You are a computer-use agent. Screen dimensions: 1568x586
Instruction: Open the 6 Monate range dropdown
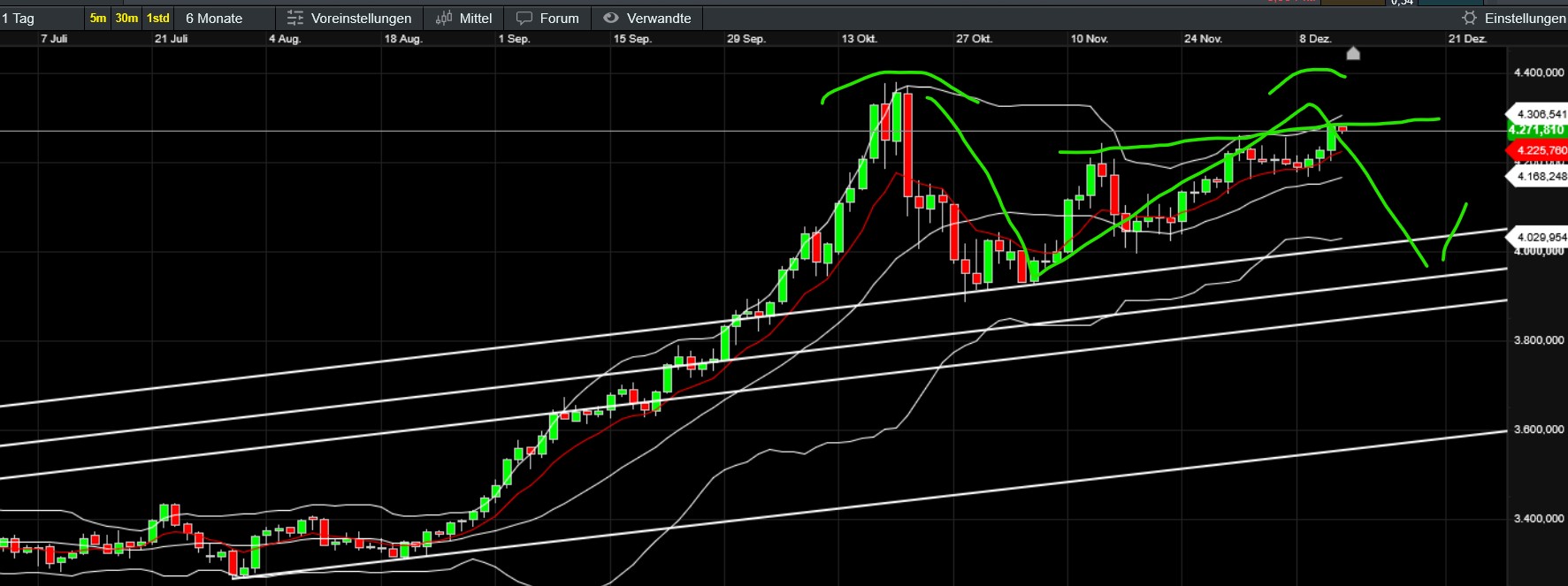tap(225, 18)
